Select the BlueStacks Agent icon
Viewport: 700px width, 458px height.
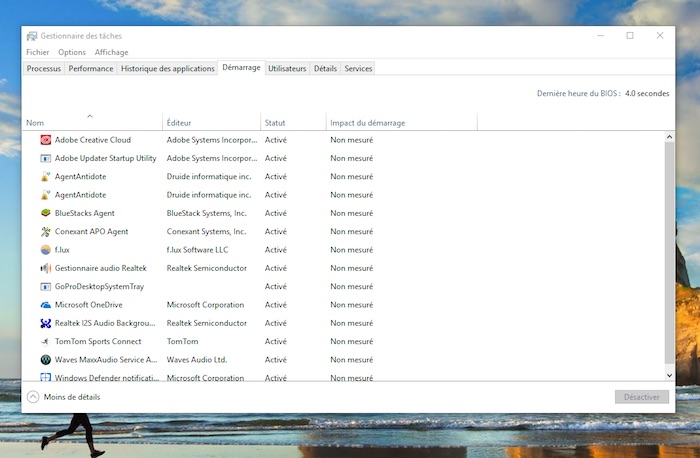[x=46, y=213]
